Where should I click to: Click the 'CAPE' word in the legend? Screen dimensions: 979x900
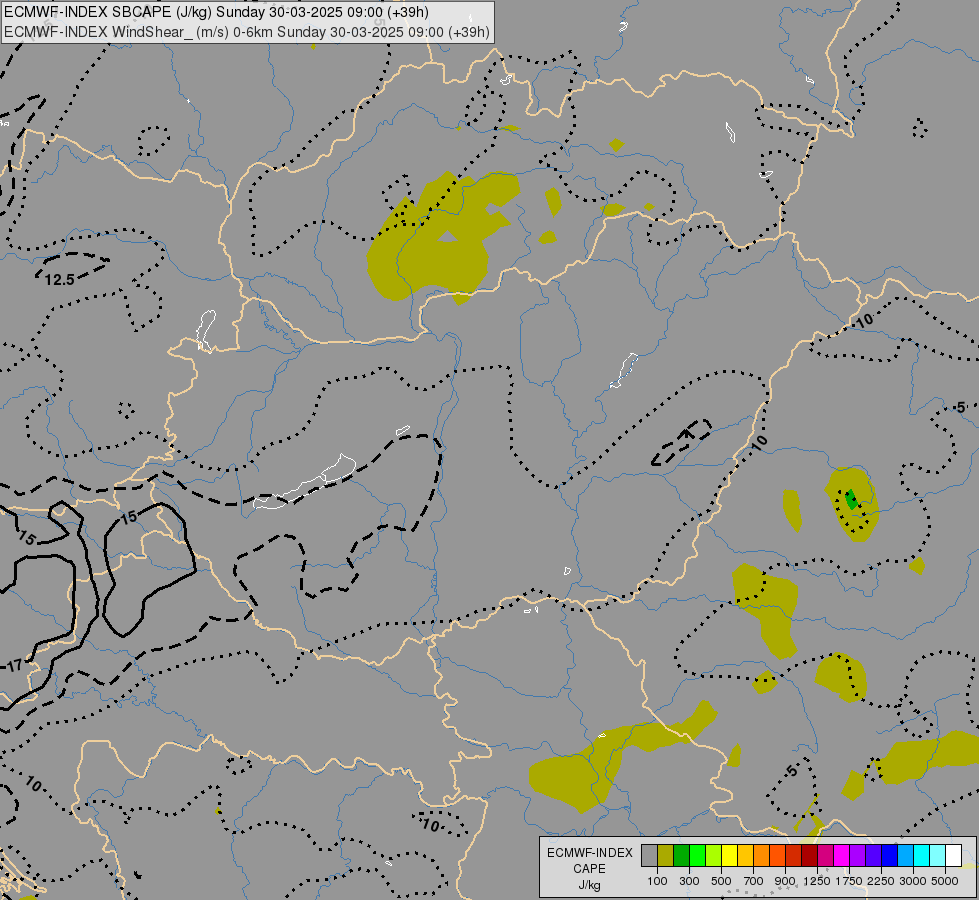click(x=589, y=869)
